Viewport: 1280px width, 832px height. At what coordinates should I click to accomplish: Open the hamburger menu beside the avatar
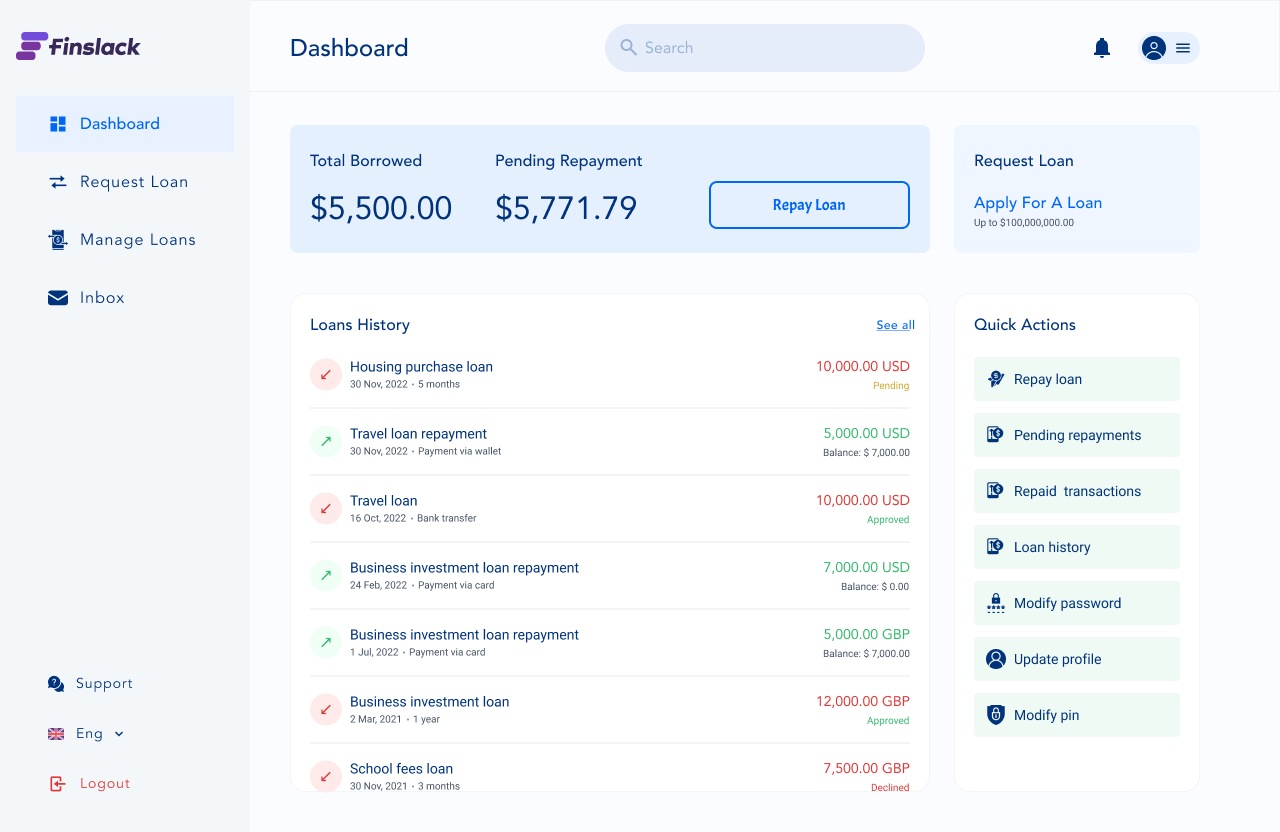click(1183, 48)
